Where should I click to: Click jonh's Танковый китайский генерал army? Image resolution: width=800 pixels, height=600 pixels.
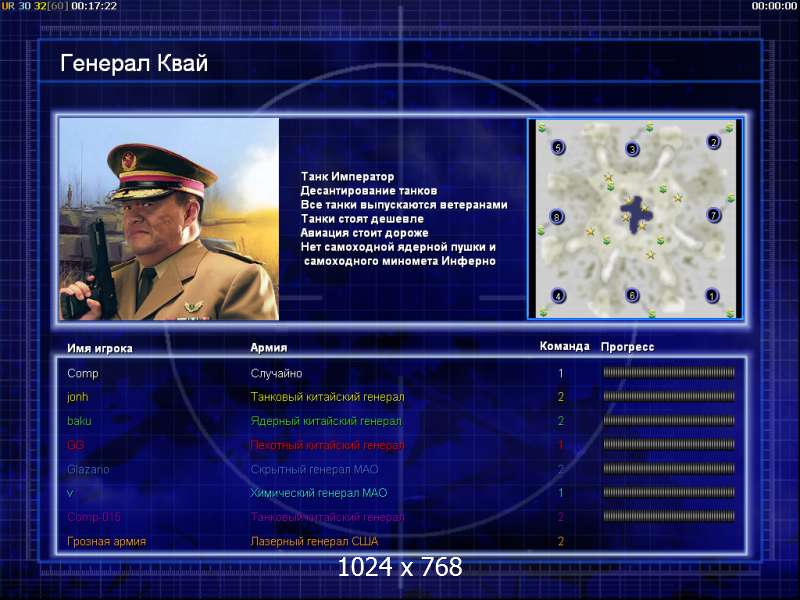[328, 397]
